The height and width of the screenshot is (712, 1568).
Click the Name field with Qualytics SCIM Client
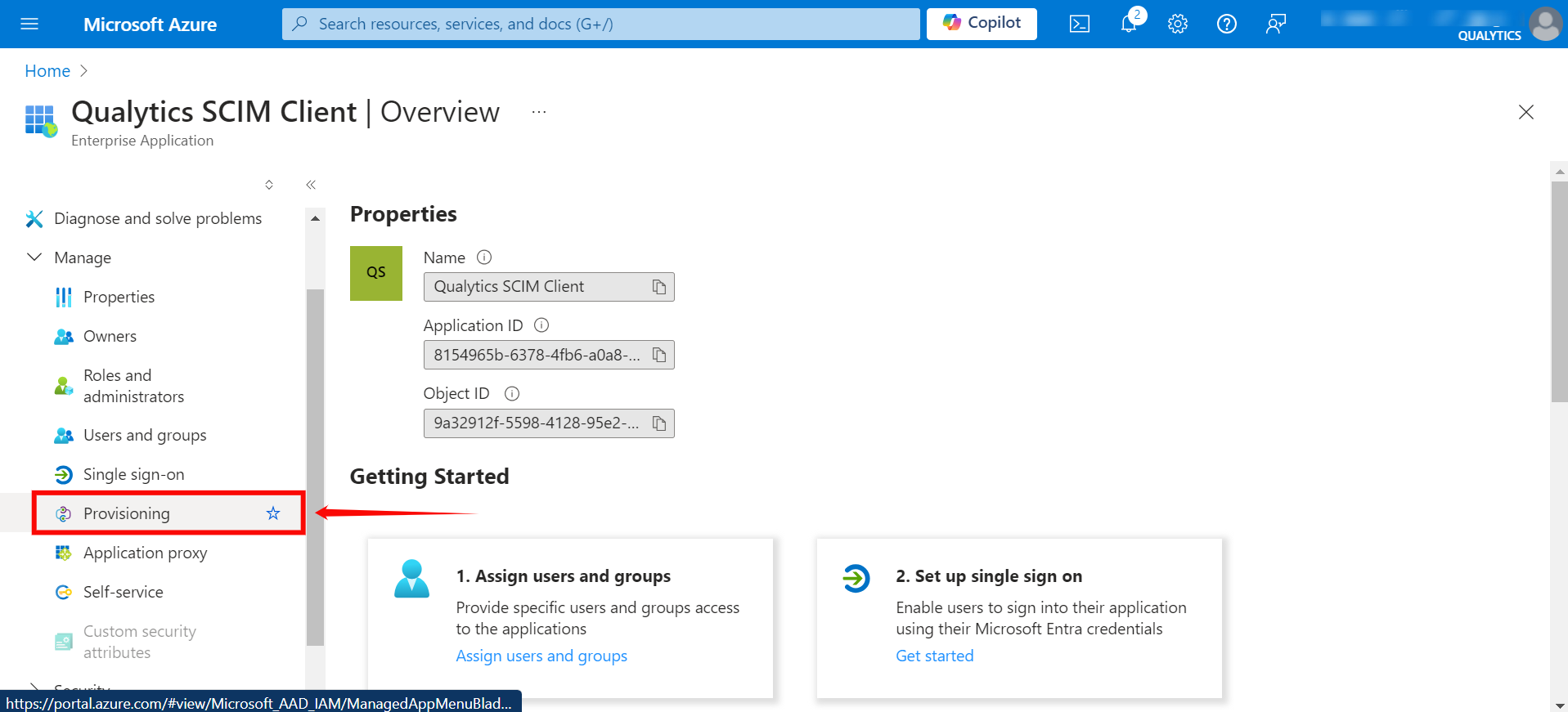(x=549, y=287)
